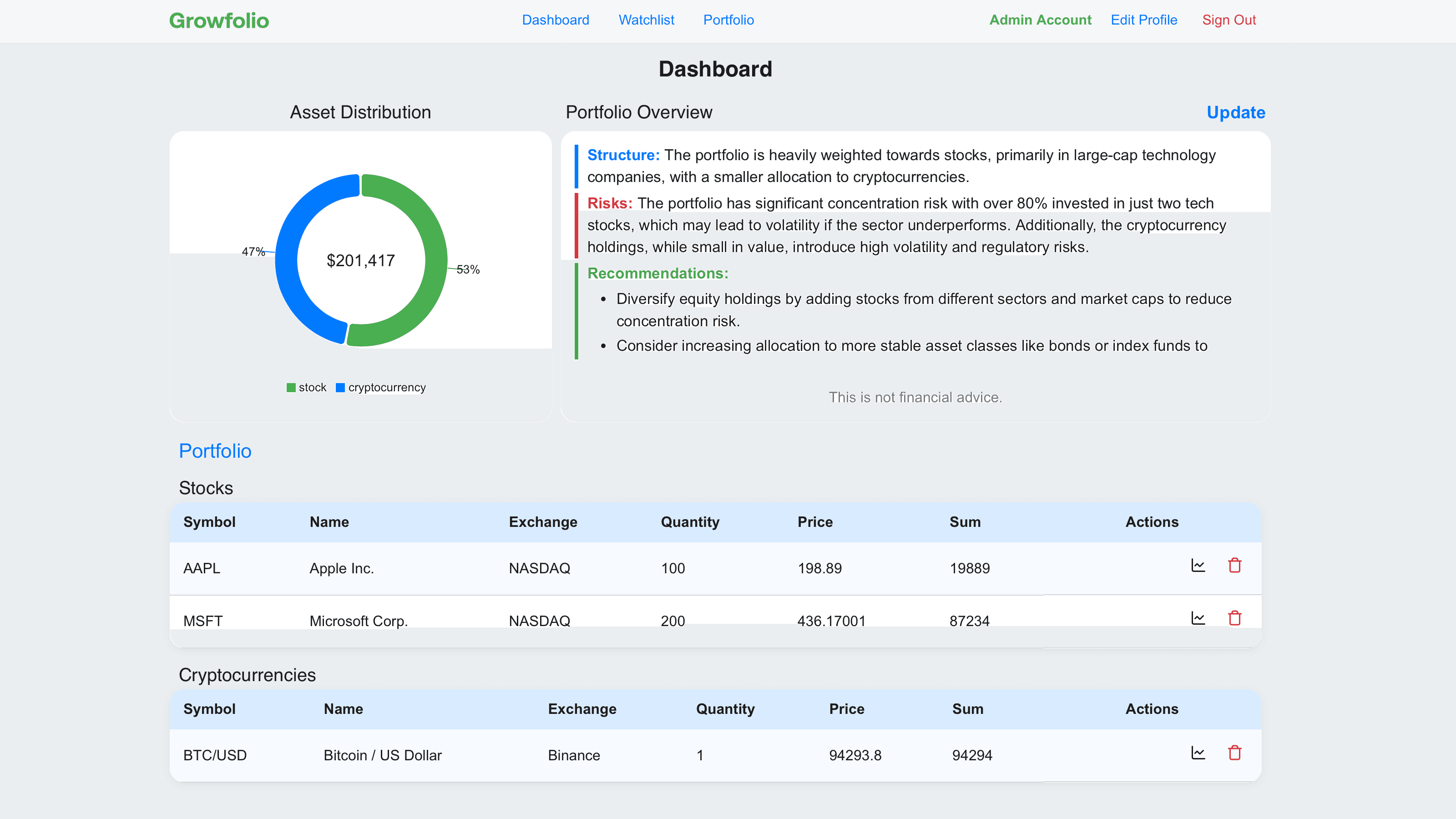Click the Growfolio logo

(219, 21)
